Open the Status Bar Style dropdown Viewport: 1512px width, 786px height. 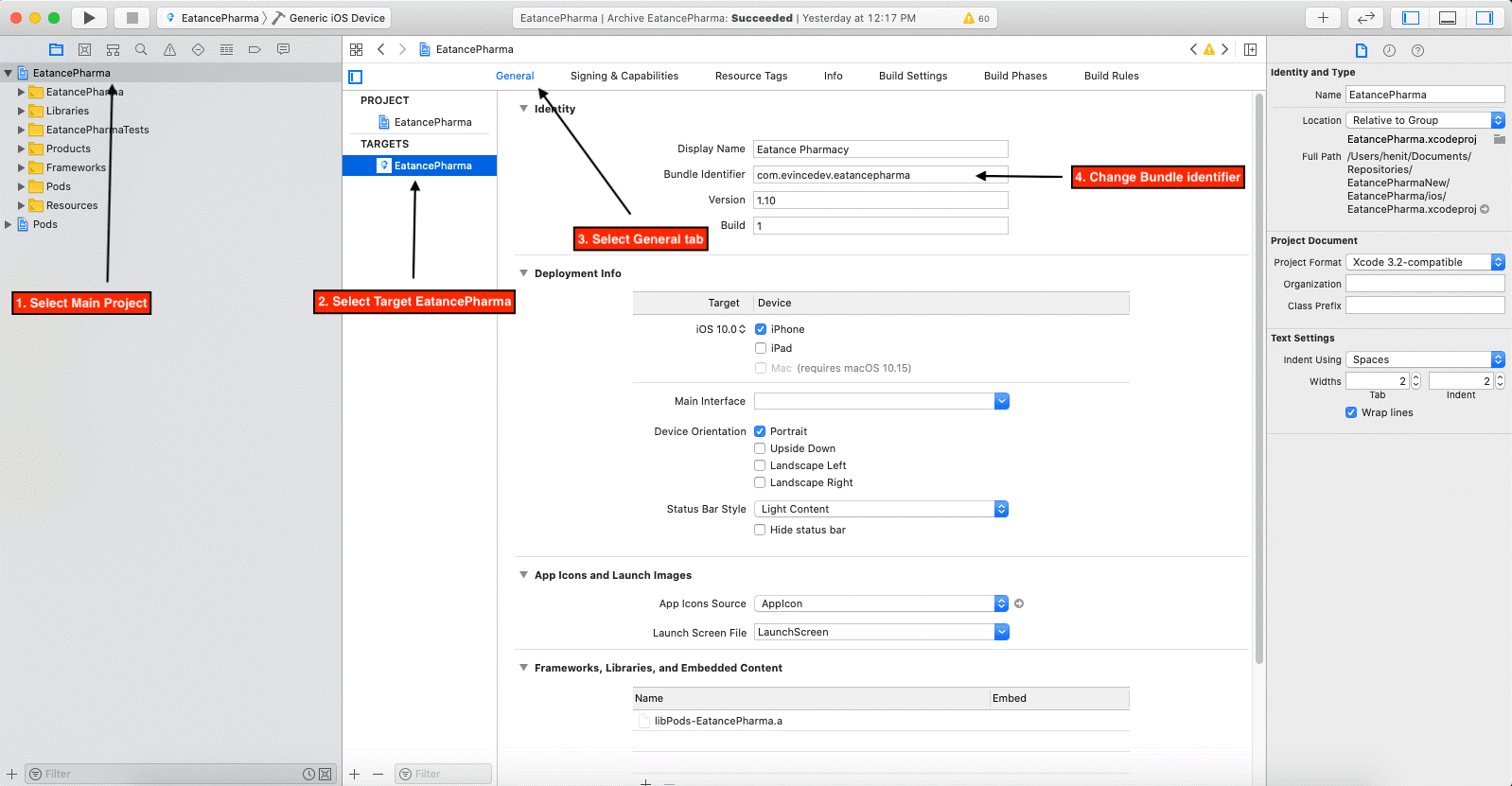pos(881,509)
